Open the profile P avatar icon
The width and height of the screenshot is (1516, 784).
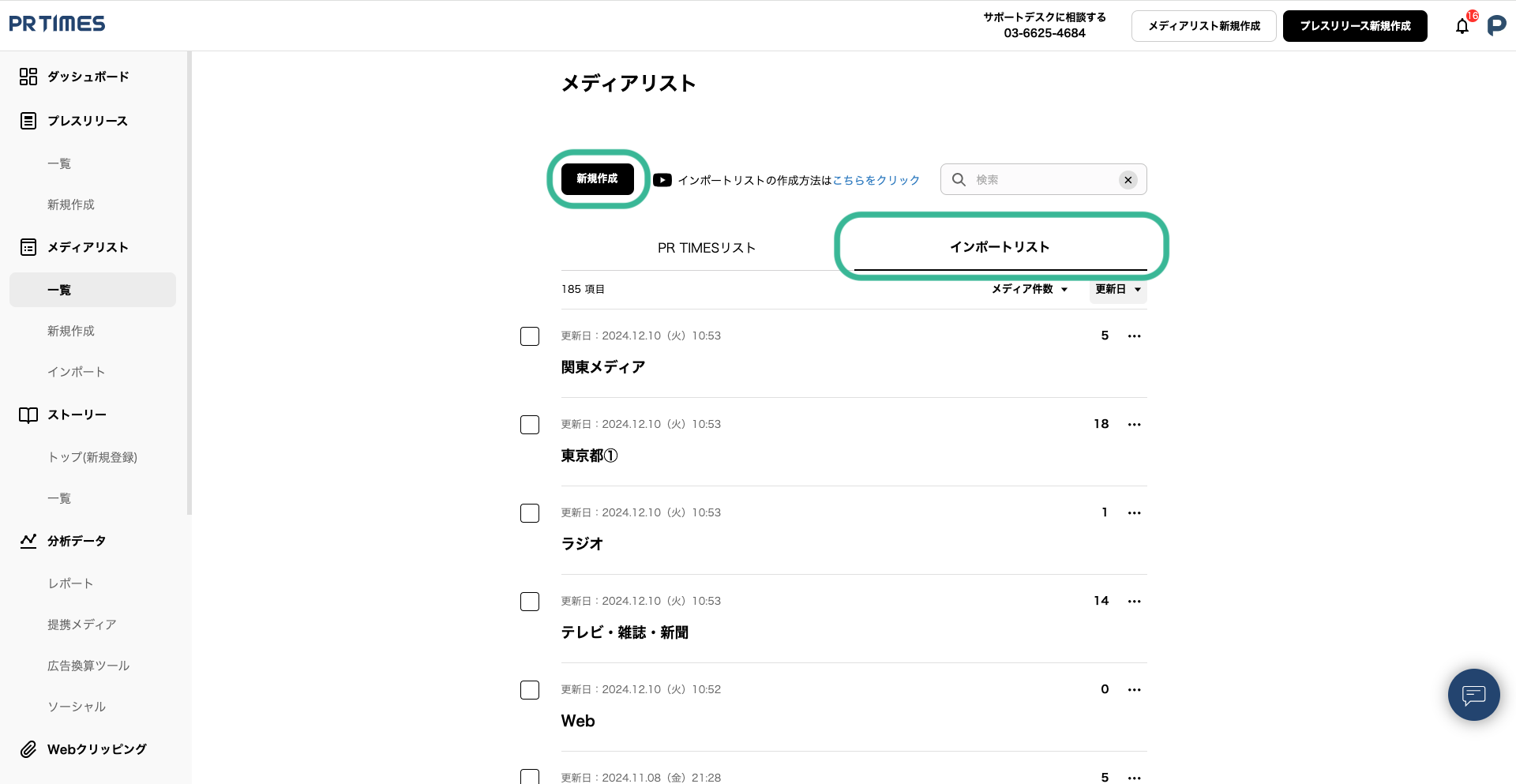coord(1496,26)
